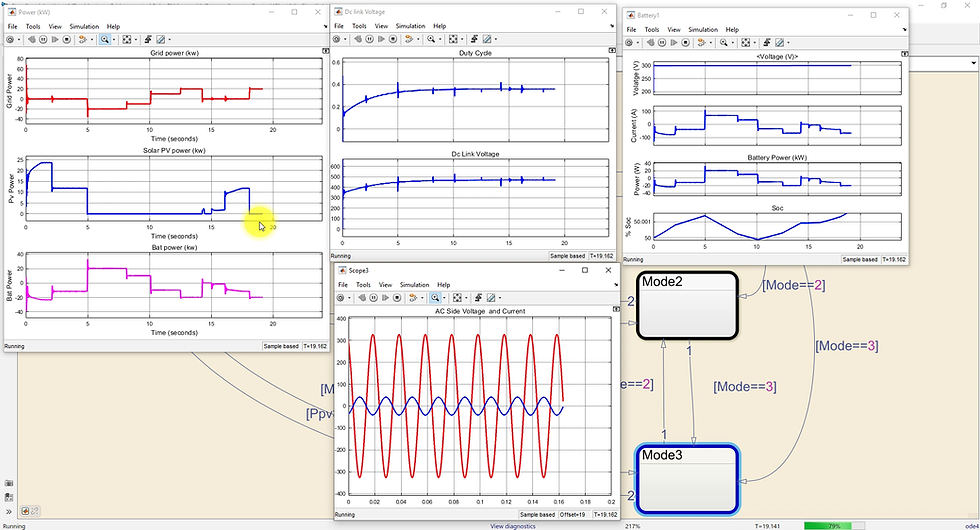980x530 pixels.
Task: Highlight block icon in Scope3 window
Action: coord(412,298)
